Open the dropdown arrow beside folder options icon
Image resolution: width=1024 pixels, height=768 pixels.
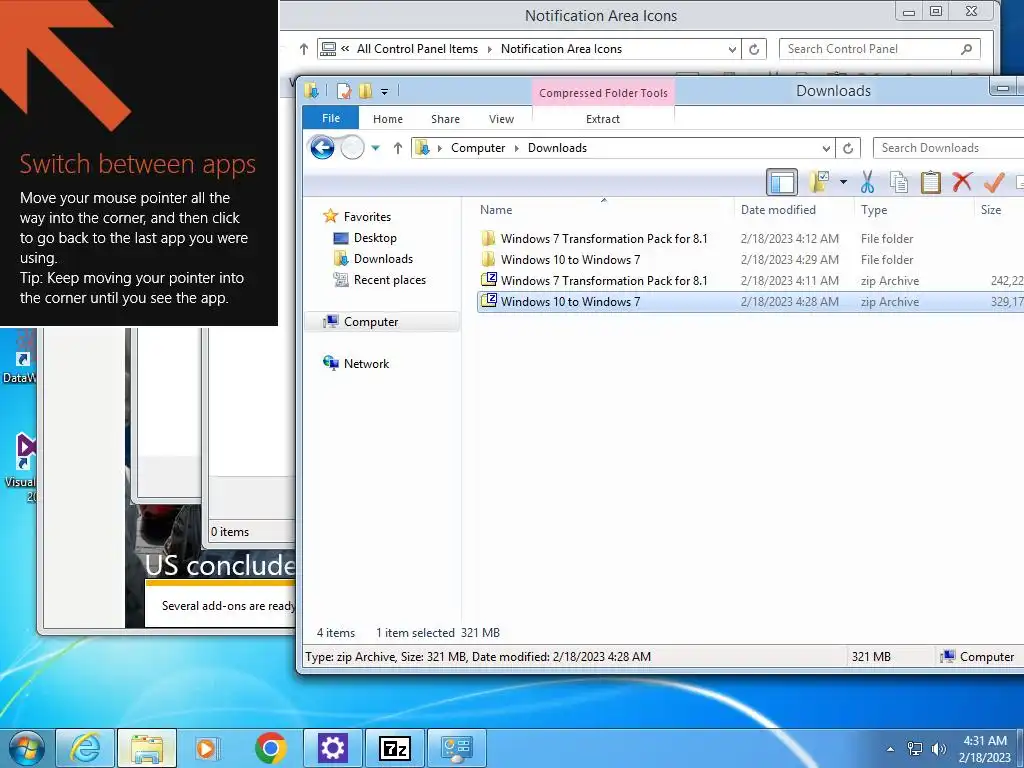pyautogui.click(x=843, y=182)
